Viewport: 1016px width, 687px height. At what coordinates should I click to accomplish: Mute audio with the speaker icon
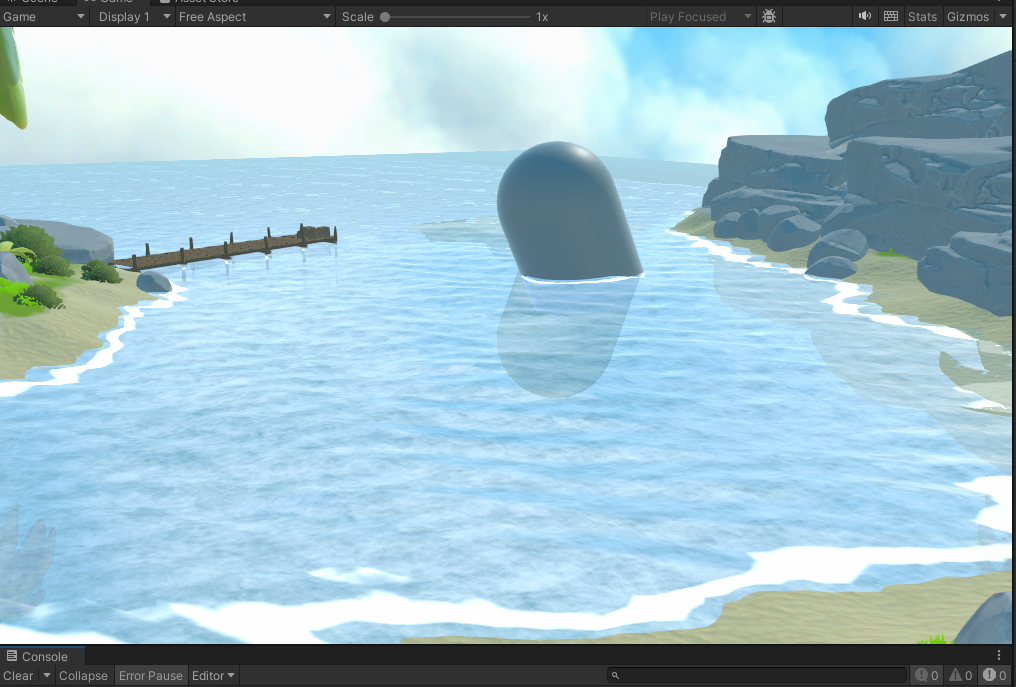[865, 16]
